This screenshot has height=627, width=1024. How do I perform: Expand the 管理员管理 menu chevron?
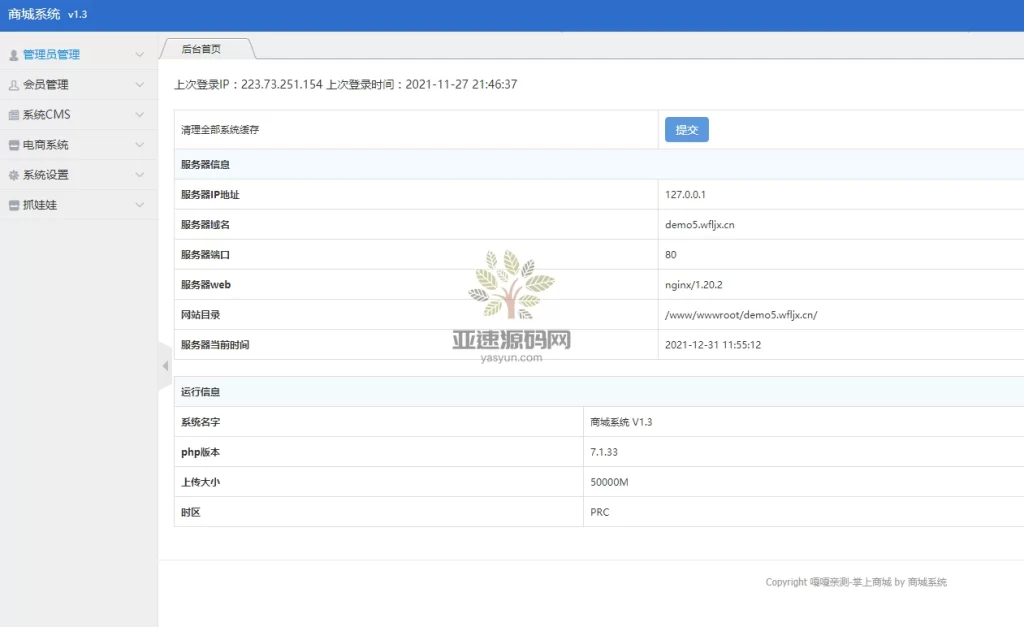139,55
